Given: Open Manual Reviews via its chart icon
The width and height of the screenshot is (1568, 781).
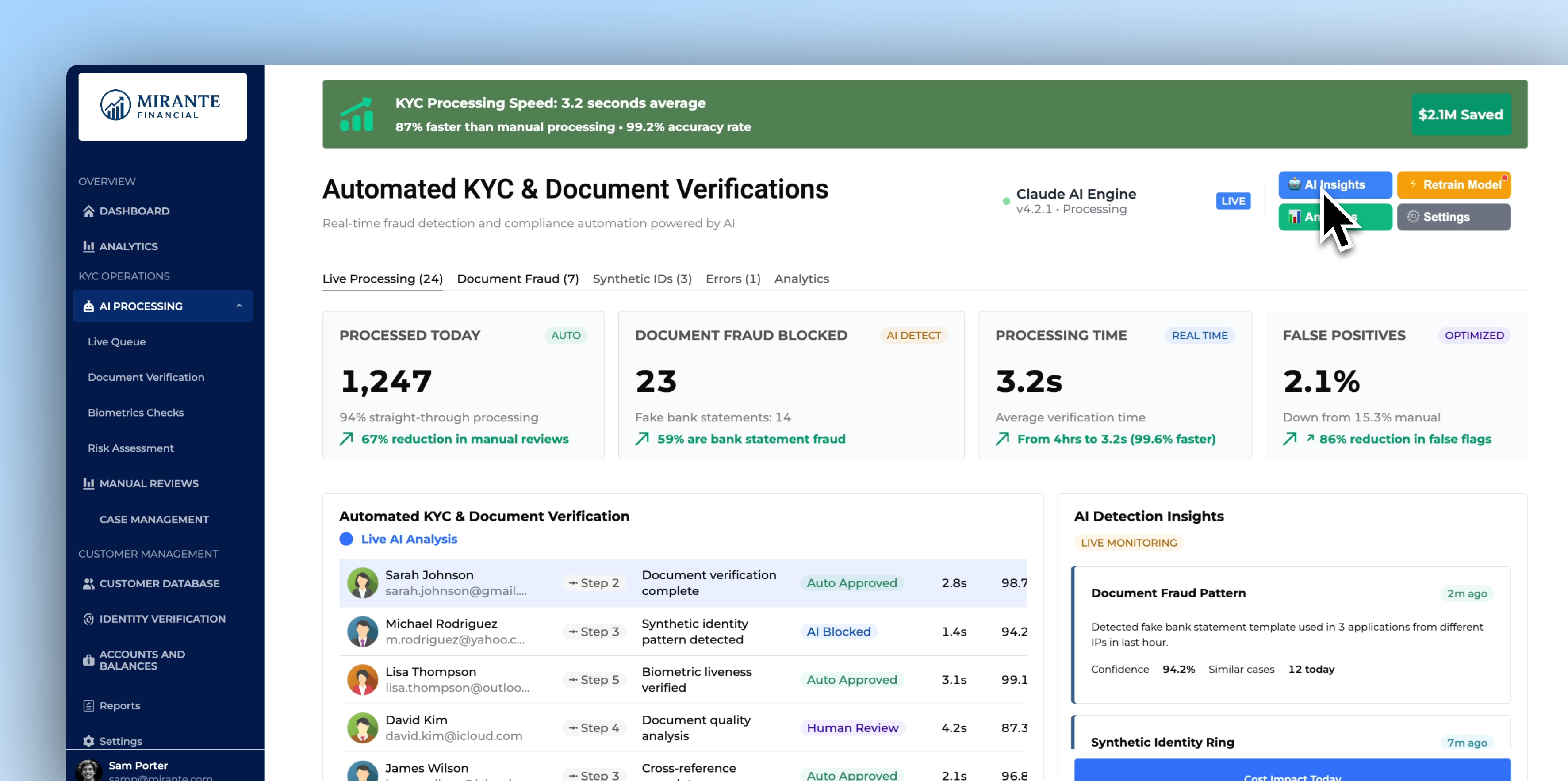Looking at the screenshot, I should pyautogui.click(x=89, y=483).
